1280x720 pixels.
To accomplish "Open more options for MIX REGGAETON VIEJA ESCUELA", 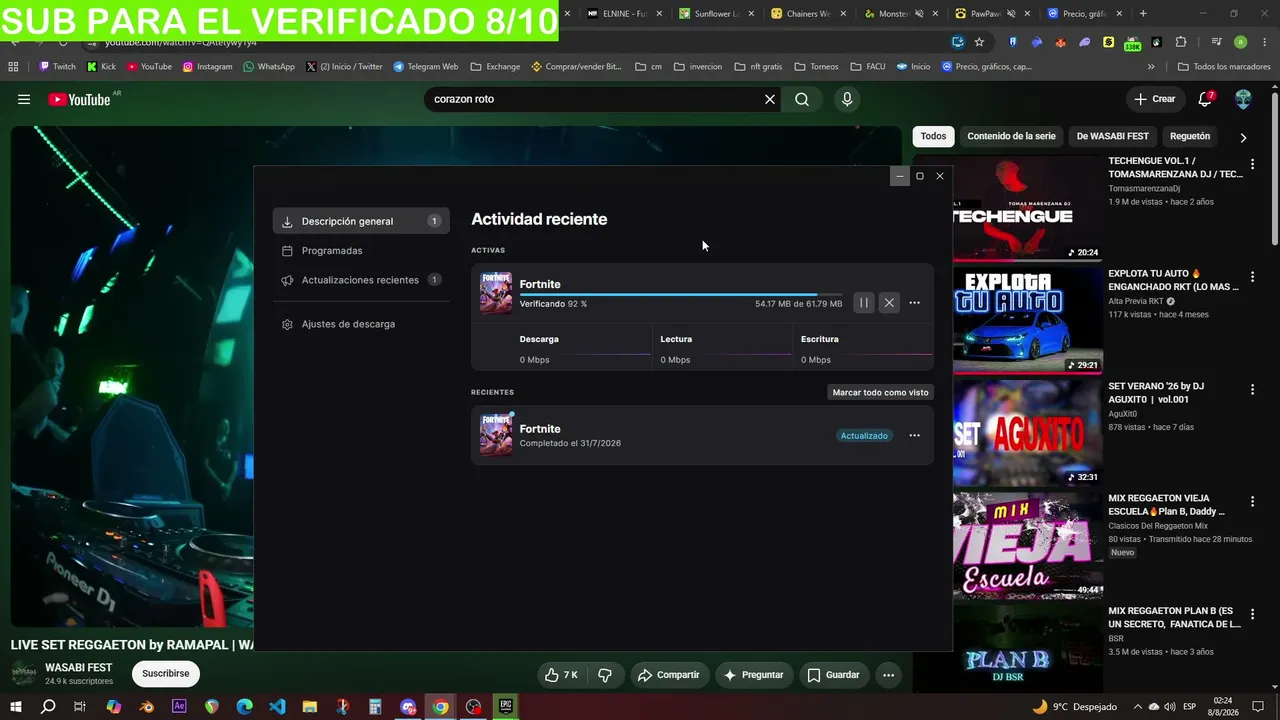I will point(1252,501).
